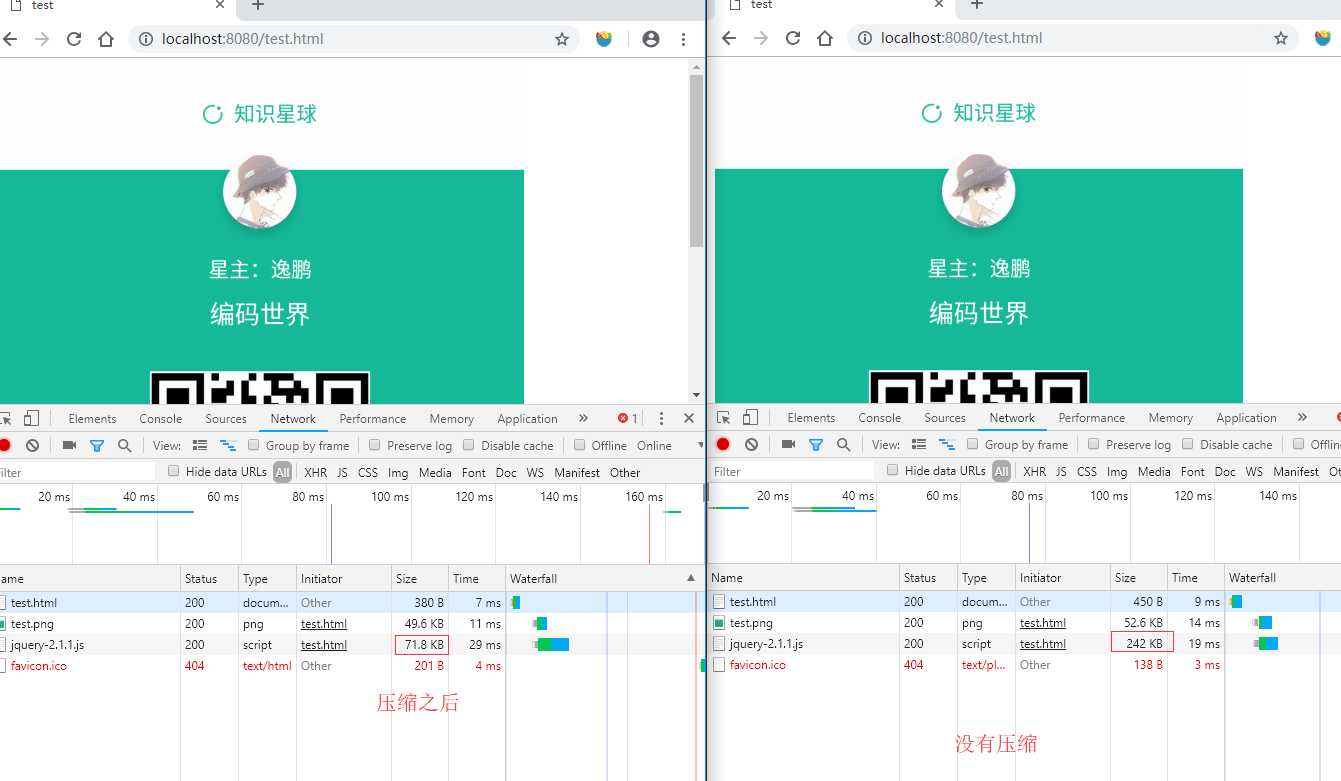This screenshot has height=781, width=1341.
Task: Select jquery-2.1.1.js row in left DevTools
Action: point(352,645)
